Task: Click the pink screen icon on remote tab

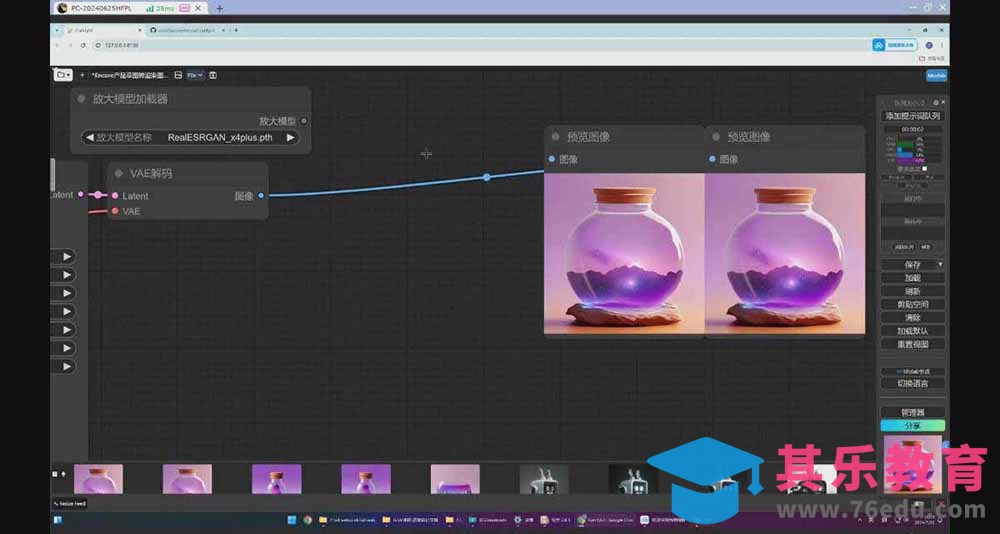Action: coord(184,8)
